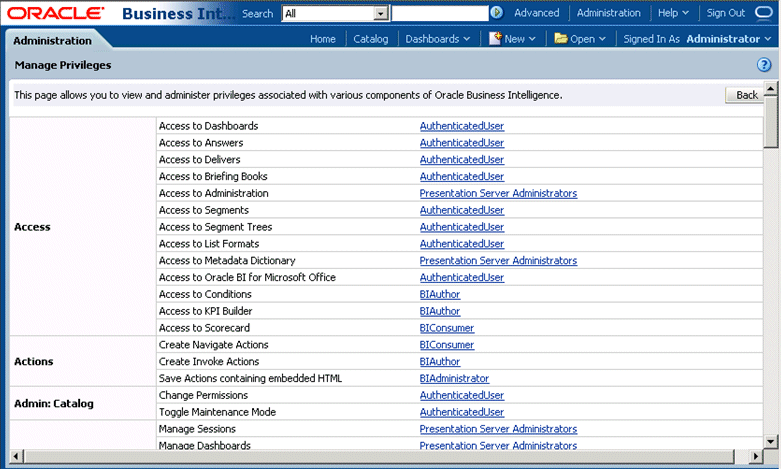Image resolution: width=781 pixels, height=469 pixels.
Task: Select the Manage Sessions text
Action: pyautogui.click(x=197, y=429)
